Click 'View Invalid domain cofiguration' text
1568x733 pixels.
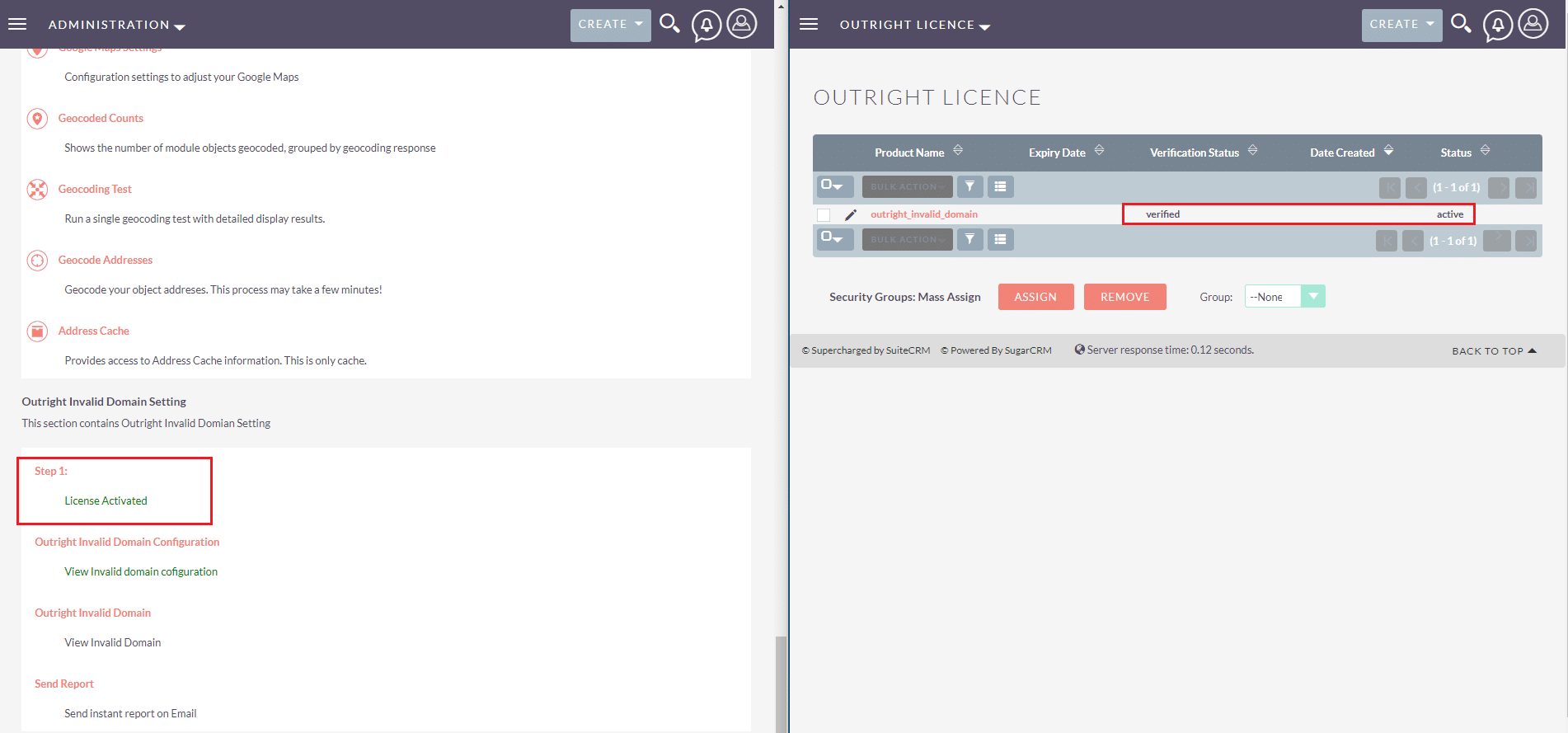[x=141, y=572]
